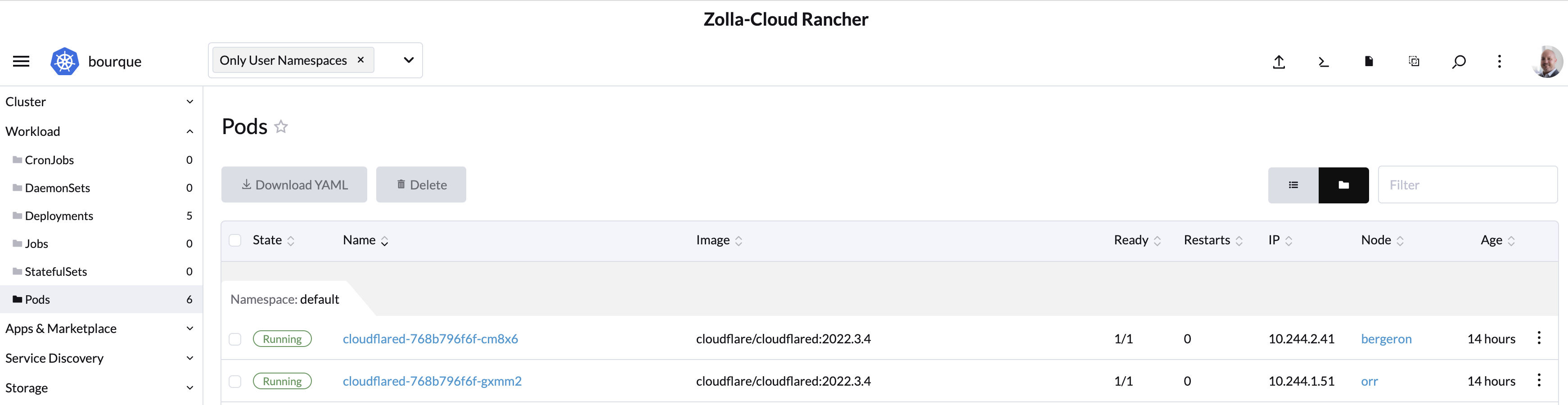
Task: Star Pods as a favorite page
Action: coord(280,126)
